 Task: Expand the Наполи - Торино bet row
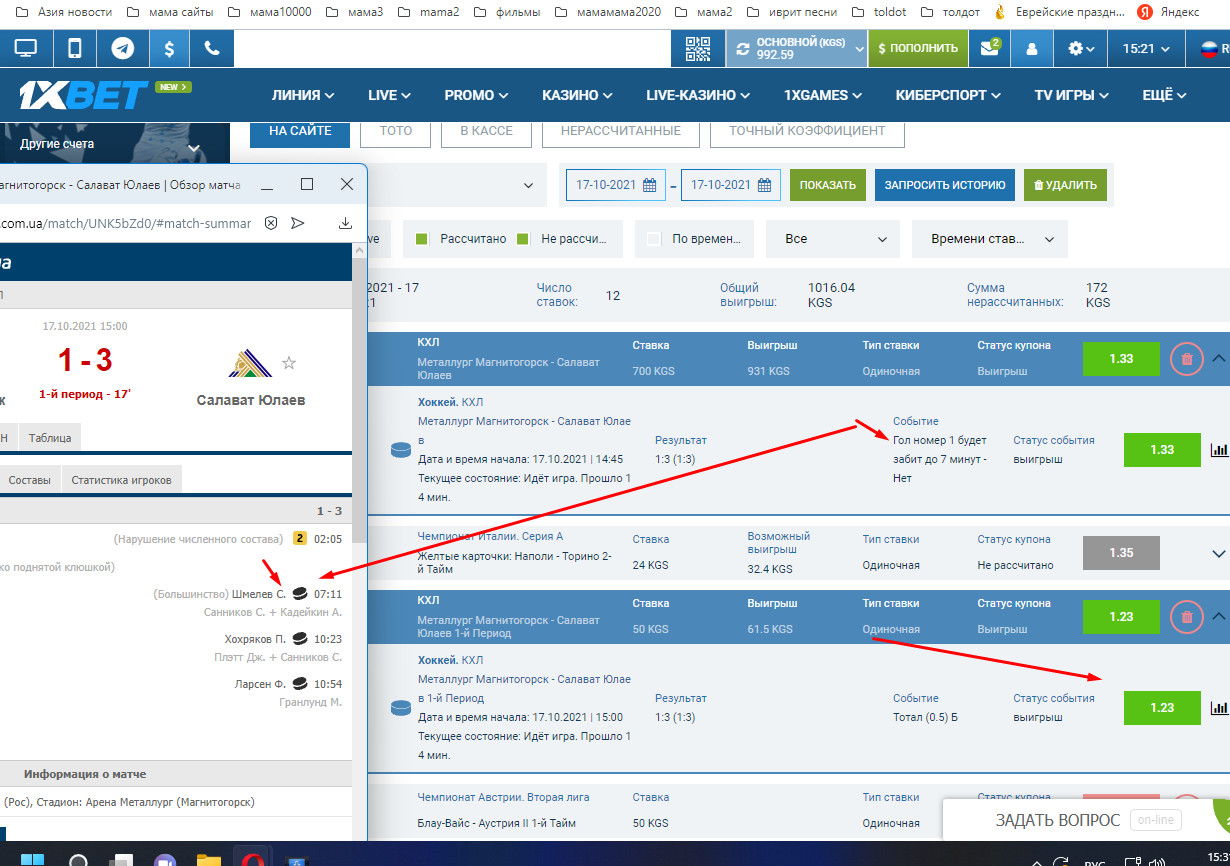[1218, 553]
